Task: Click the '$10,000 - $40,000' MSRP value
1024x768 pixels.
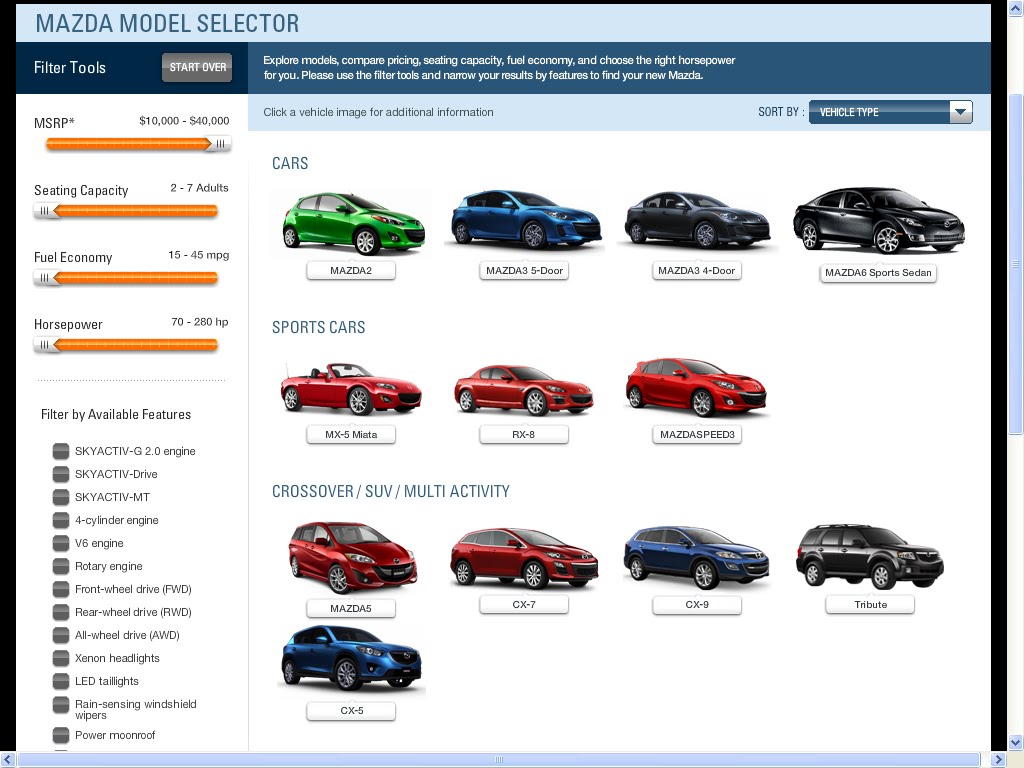Action: pyautogui.click(x=184, y=121)
